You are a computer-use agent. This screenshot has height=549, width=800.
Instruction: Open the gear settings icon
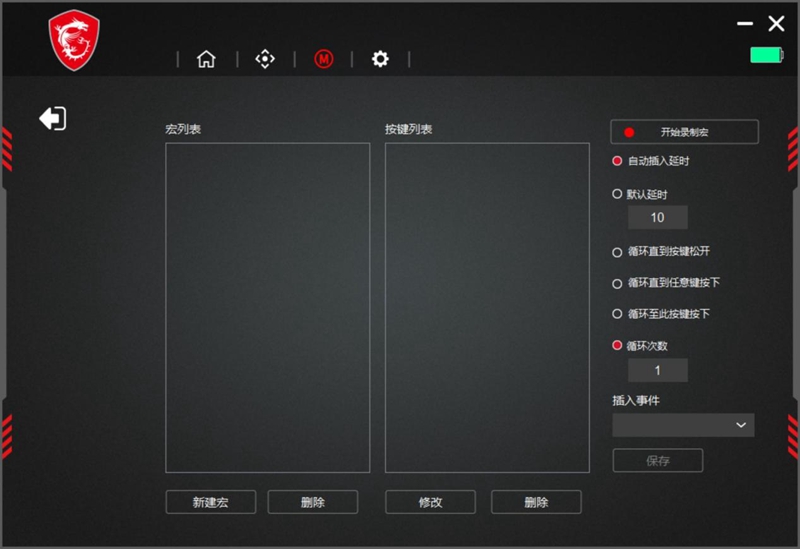pos(380,59)
